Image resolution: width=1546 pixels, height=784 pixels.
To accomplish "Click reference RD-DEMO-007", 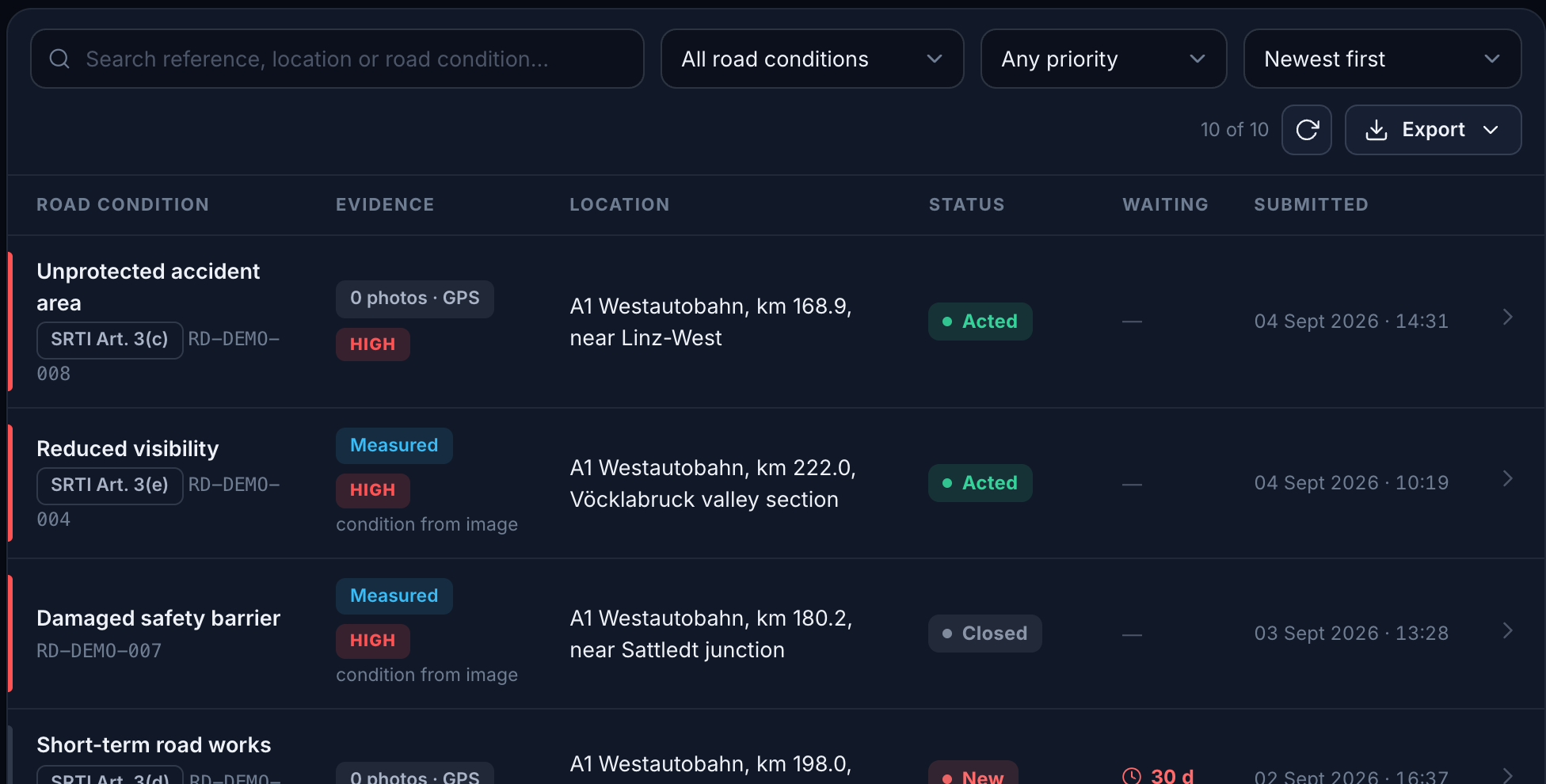I will pos(99,651).
